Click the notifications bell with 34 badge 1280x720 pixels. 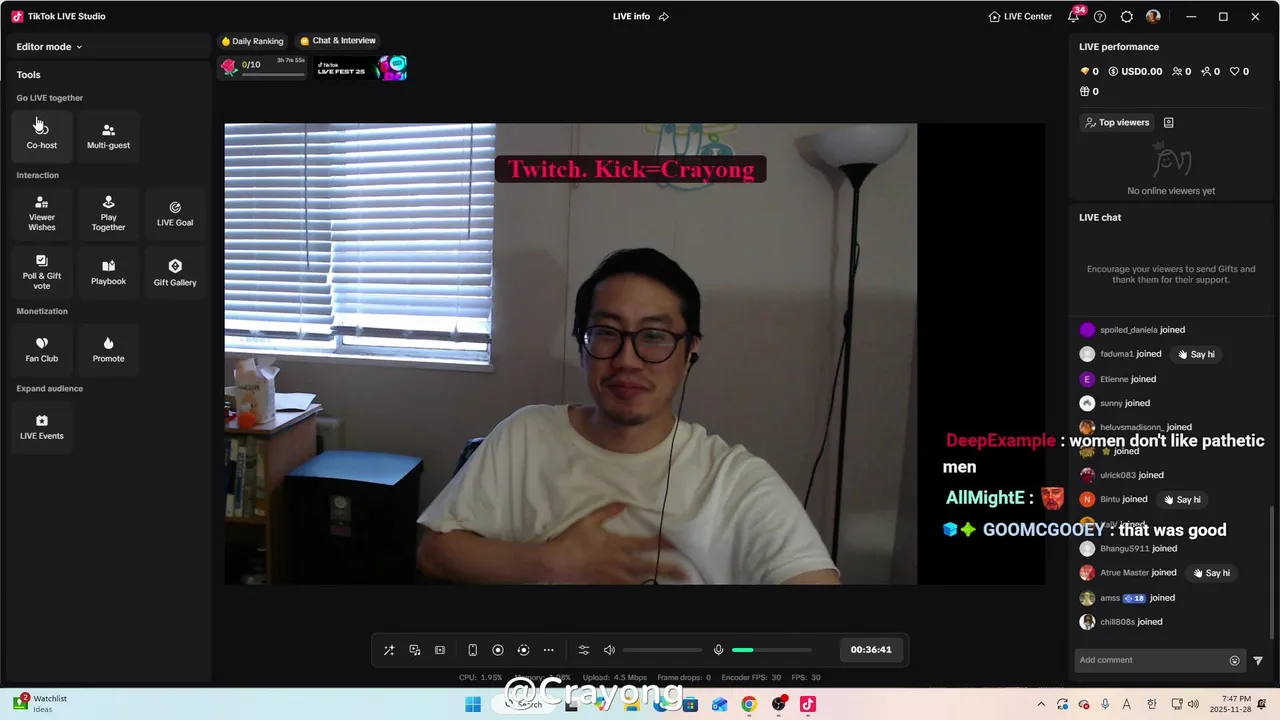[1074, 16]
